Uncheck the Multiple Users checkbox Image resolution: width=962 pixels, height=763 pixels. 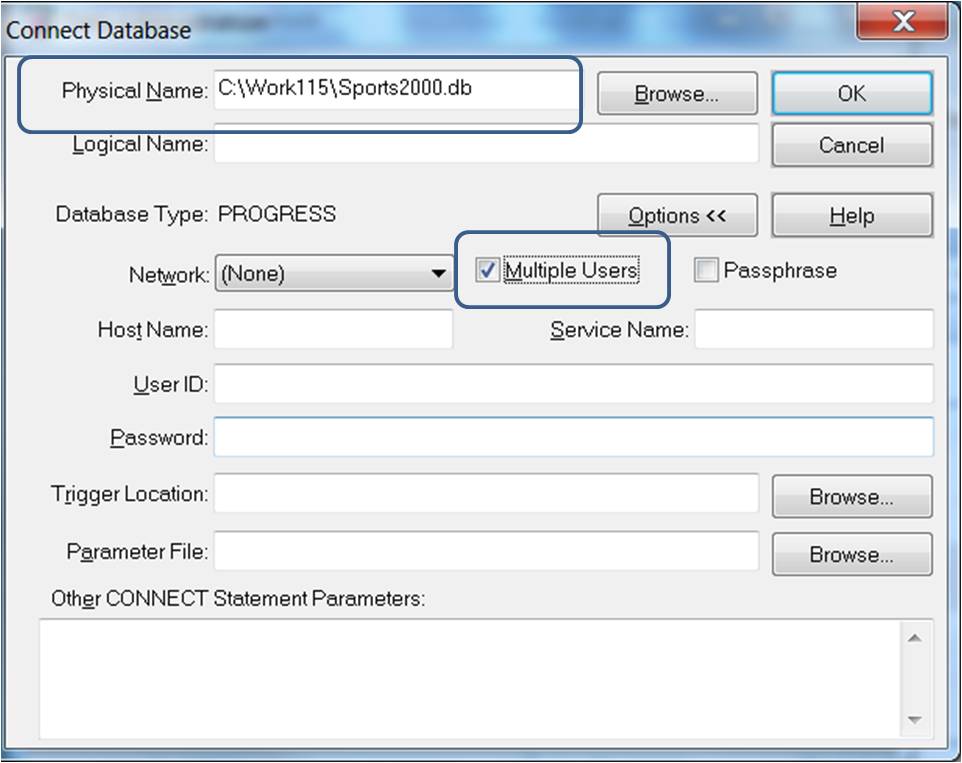coord(487,270)
